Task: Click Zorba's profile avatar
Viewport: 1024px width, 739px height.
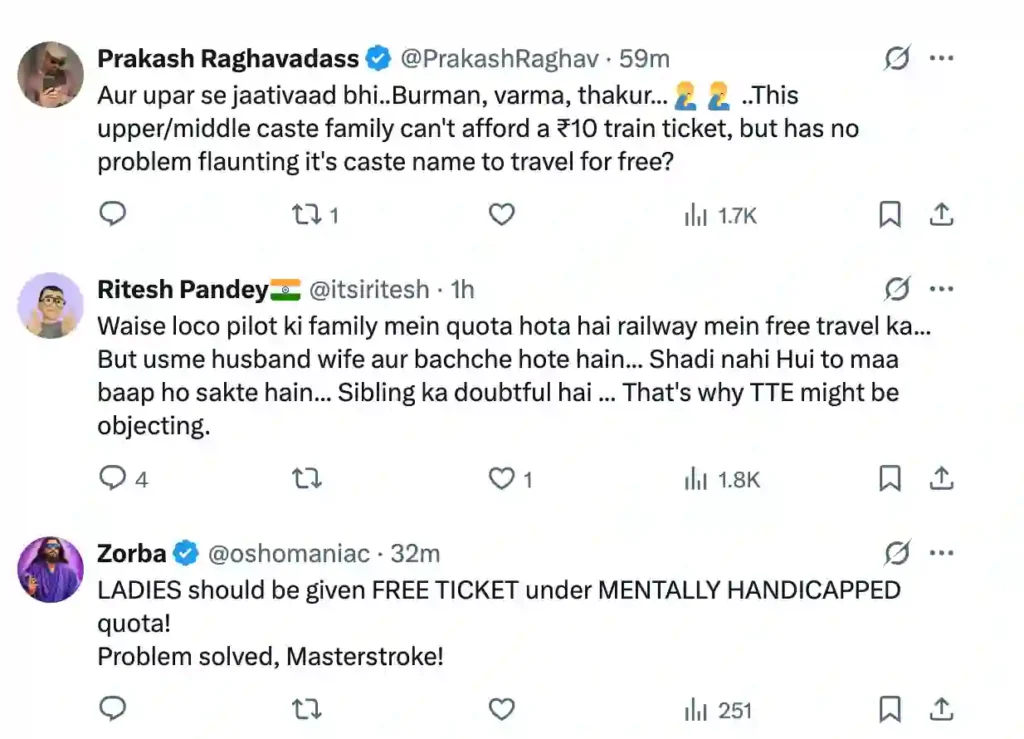Action: coord(51,569)
